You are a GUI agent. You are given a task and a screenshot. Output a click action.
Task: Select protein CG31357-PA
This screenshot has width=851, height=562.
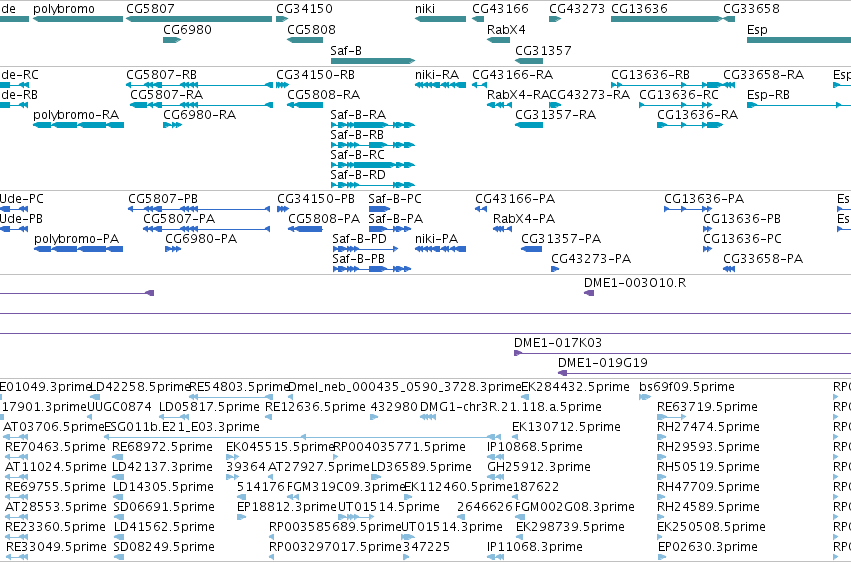click(561, 239)
